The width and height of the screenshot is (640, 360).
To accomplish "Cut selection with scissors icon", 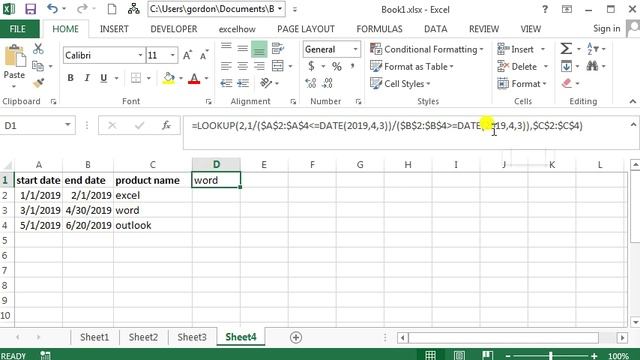I will [x=38, y=49].
